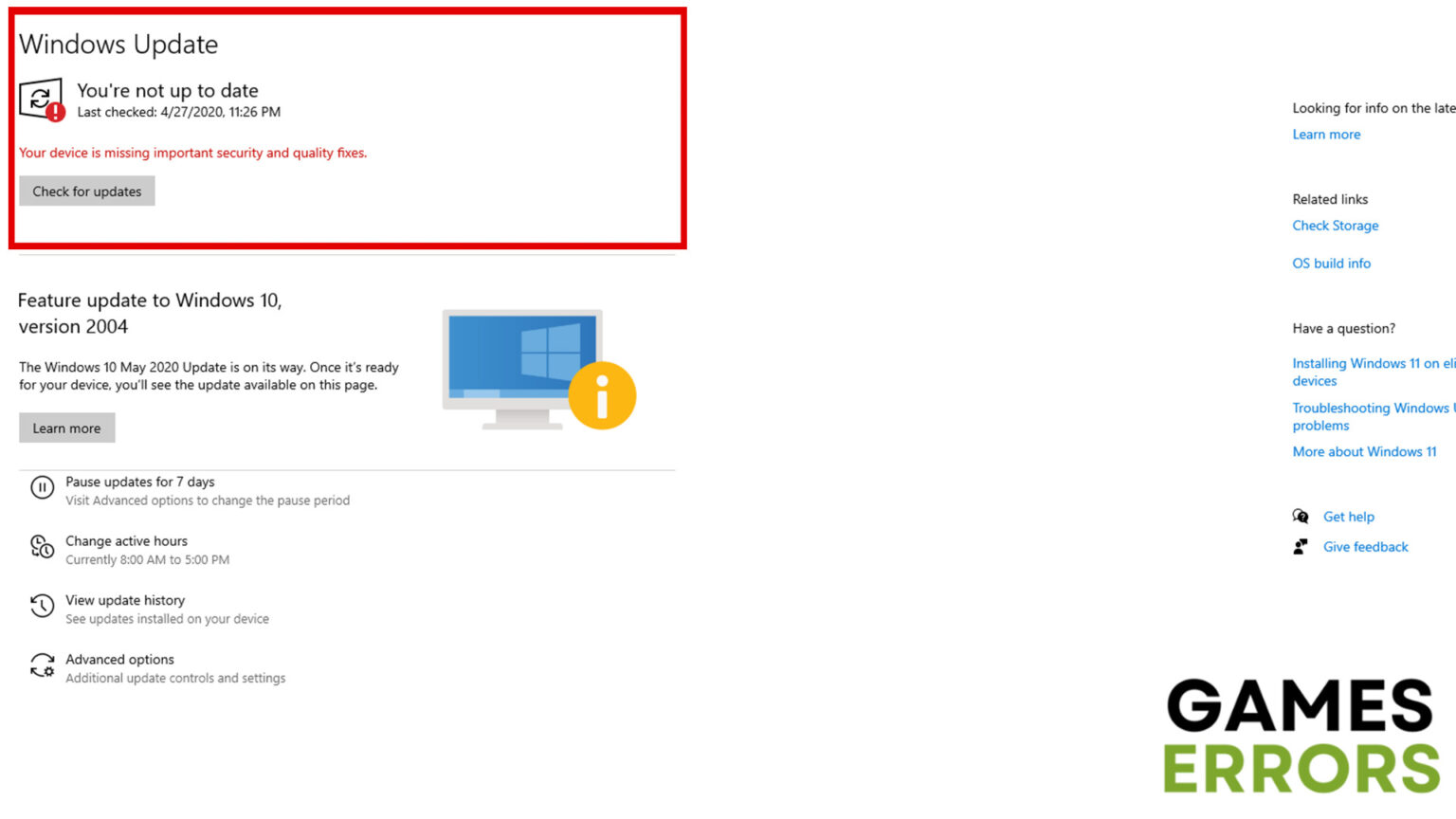
Task: Click the Get help link
Action: (x=1348, y=517)
